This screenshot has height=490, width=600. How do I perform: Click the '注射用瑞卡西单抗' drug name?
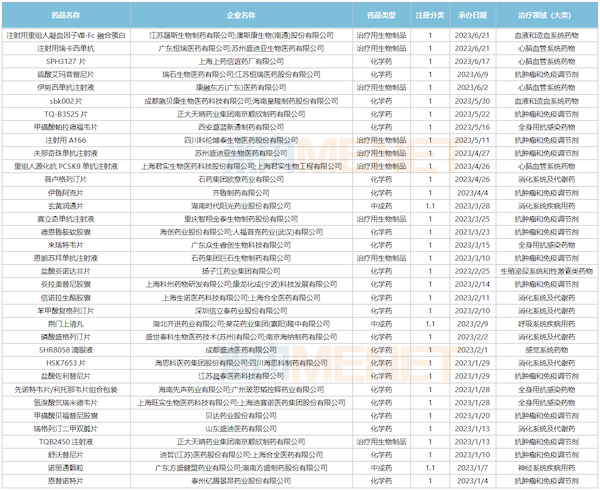tap(66, 49)
